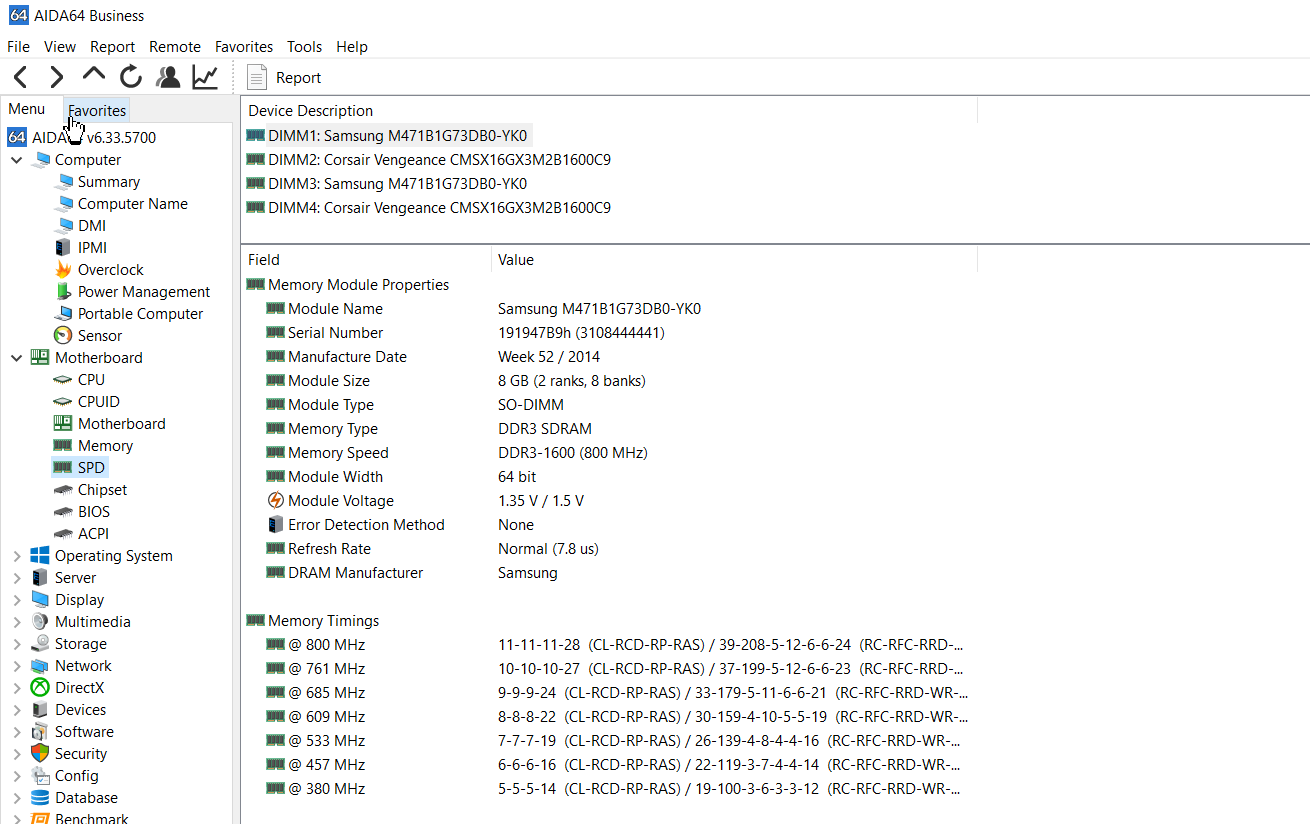The height and width of the screenshot is (824, 1310).
Task: Select the Serial Number row
Action: (x=608, y=332)
